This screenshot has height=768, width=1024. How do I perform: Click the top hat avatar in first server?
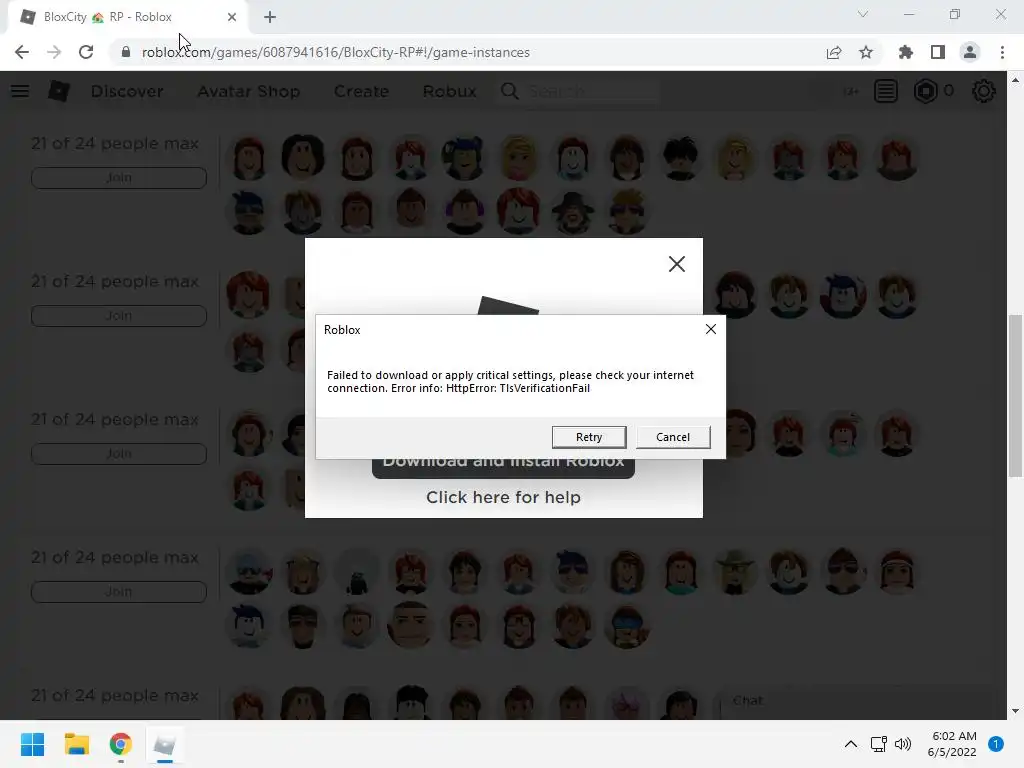coord(573,212)
